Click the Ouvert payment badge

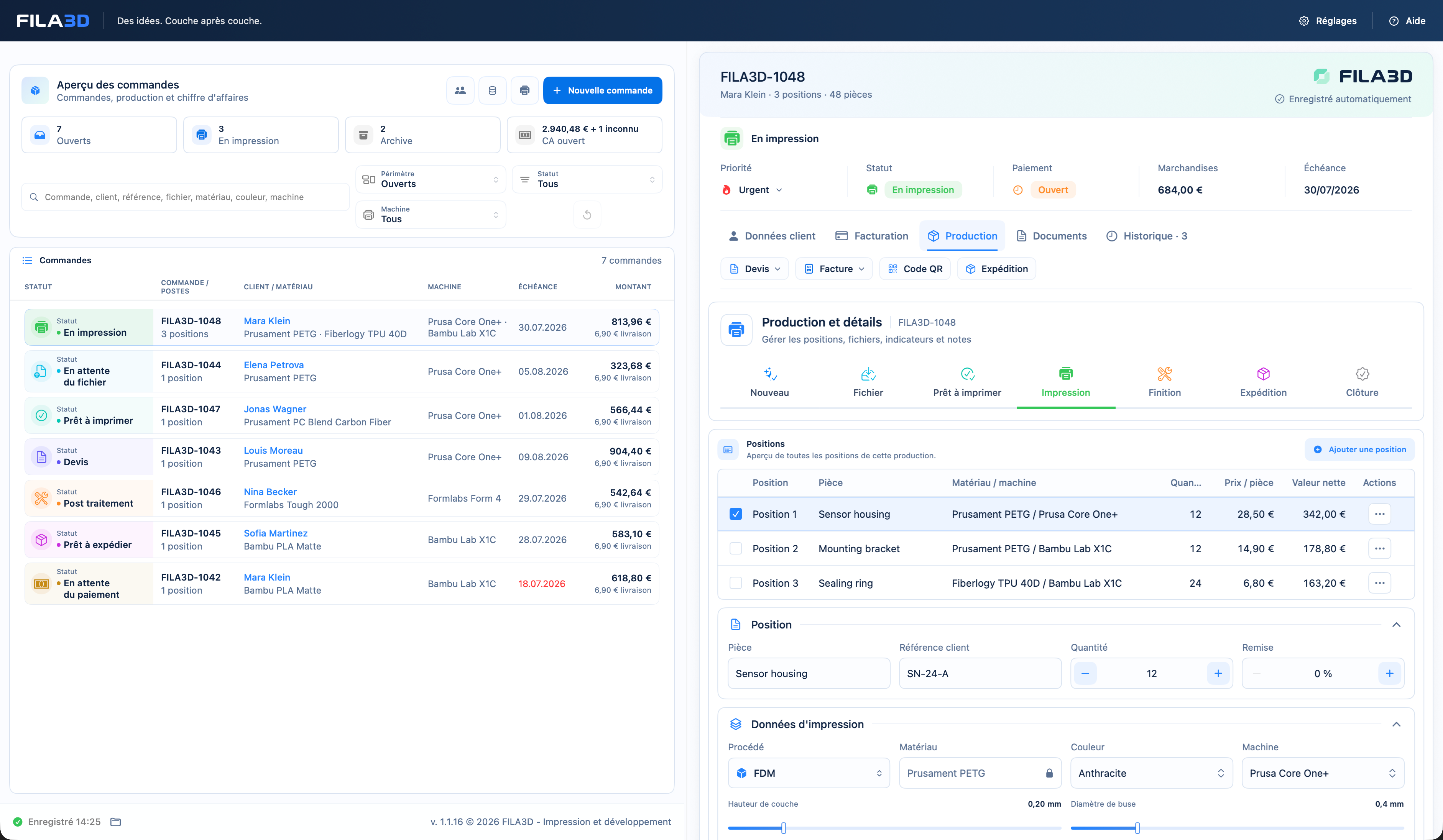[1052, 190]
